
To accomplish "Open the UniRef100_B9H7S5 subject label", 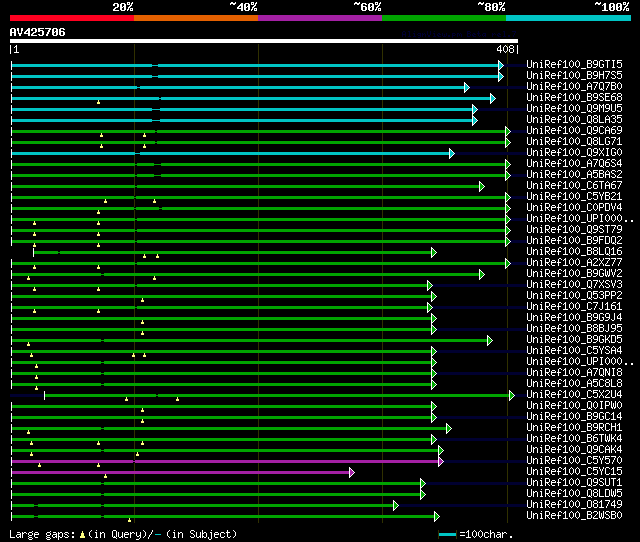I will tap(574, 76).
